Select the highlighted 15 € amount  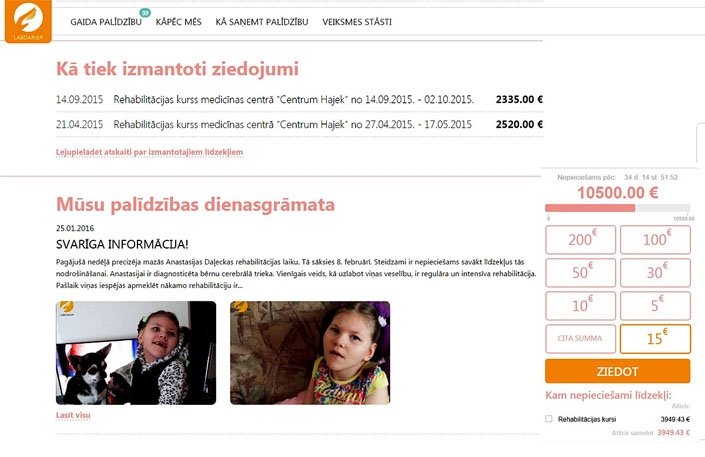[x=655, y=339]
